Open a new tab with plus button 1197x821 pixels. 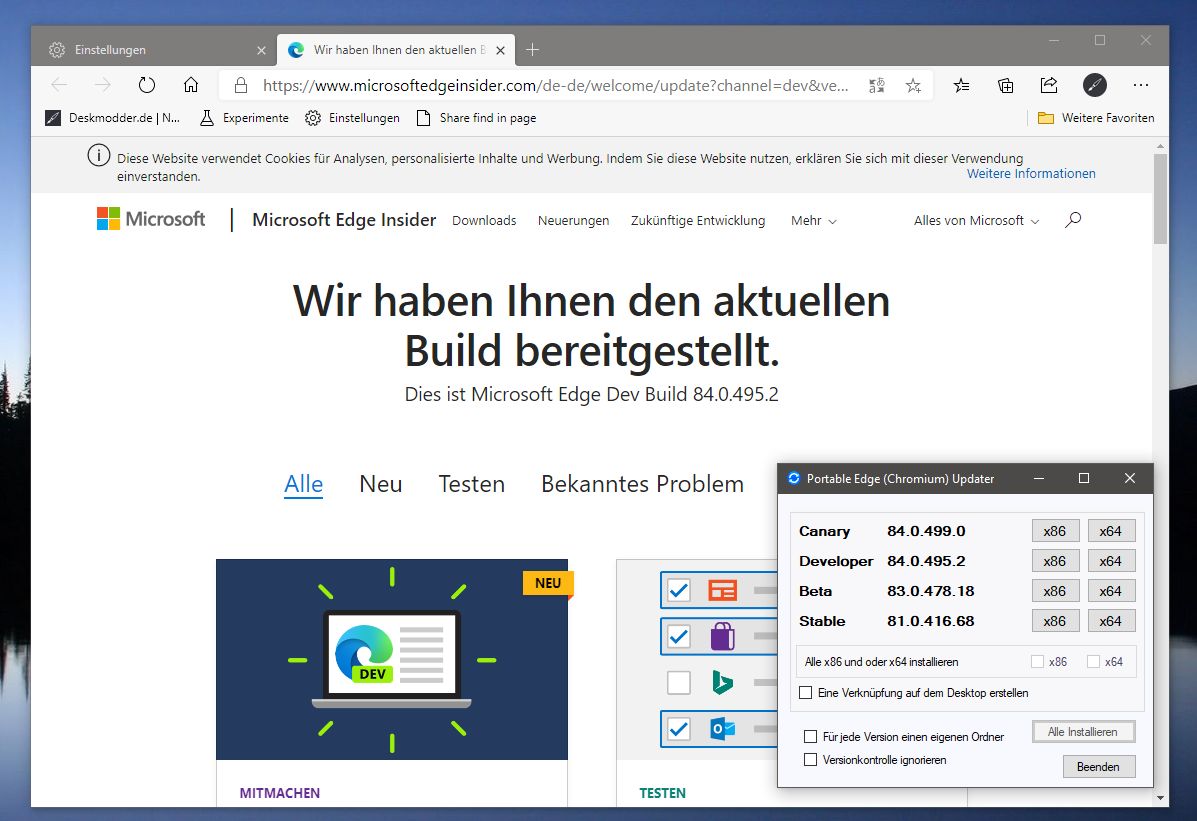533,50
